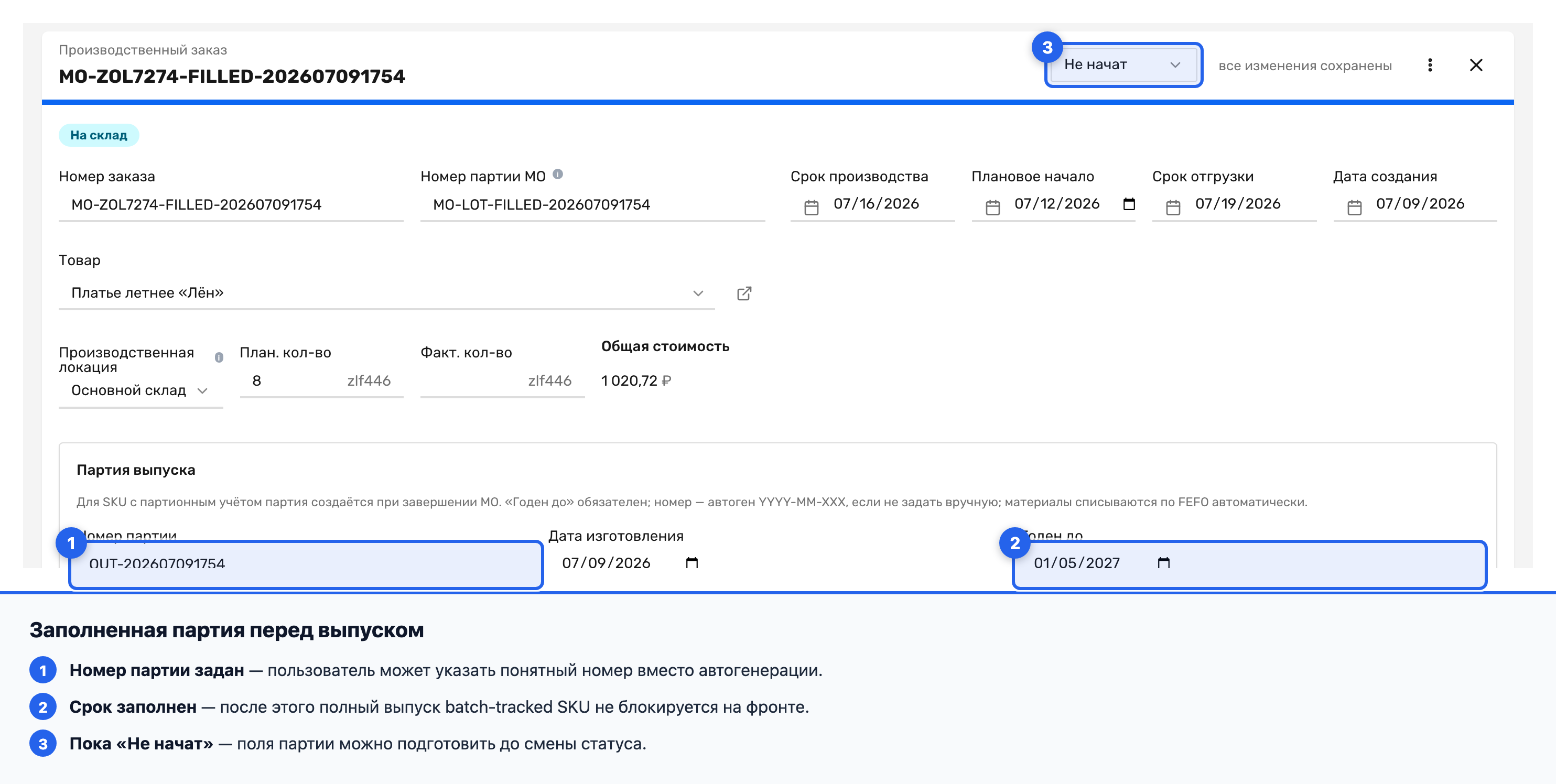Edit the «Номер заказа» field
The image size is (1556, 784).
click(x=231, y=205)
